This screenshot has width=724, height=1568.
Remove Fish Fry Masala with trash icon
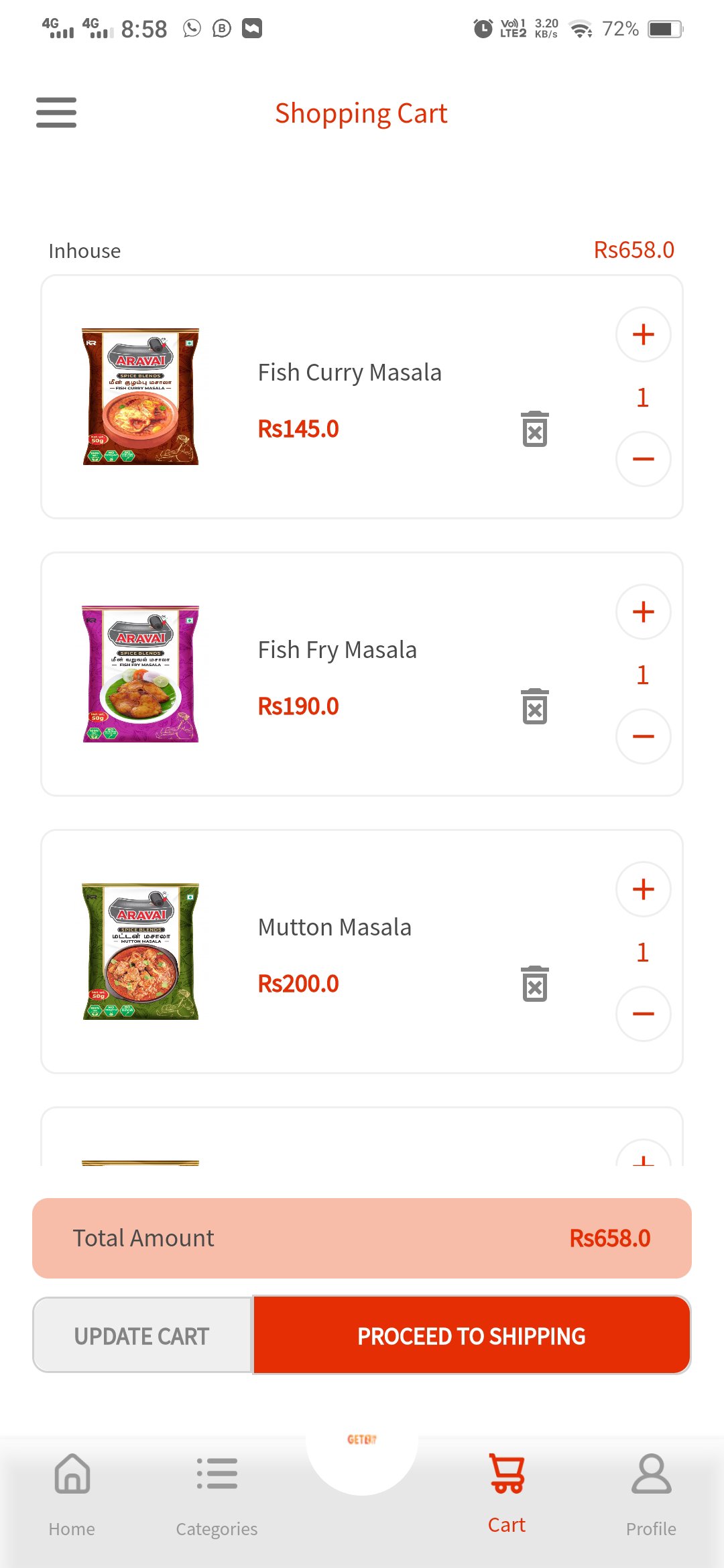pos(534,706)
